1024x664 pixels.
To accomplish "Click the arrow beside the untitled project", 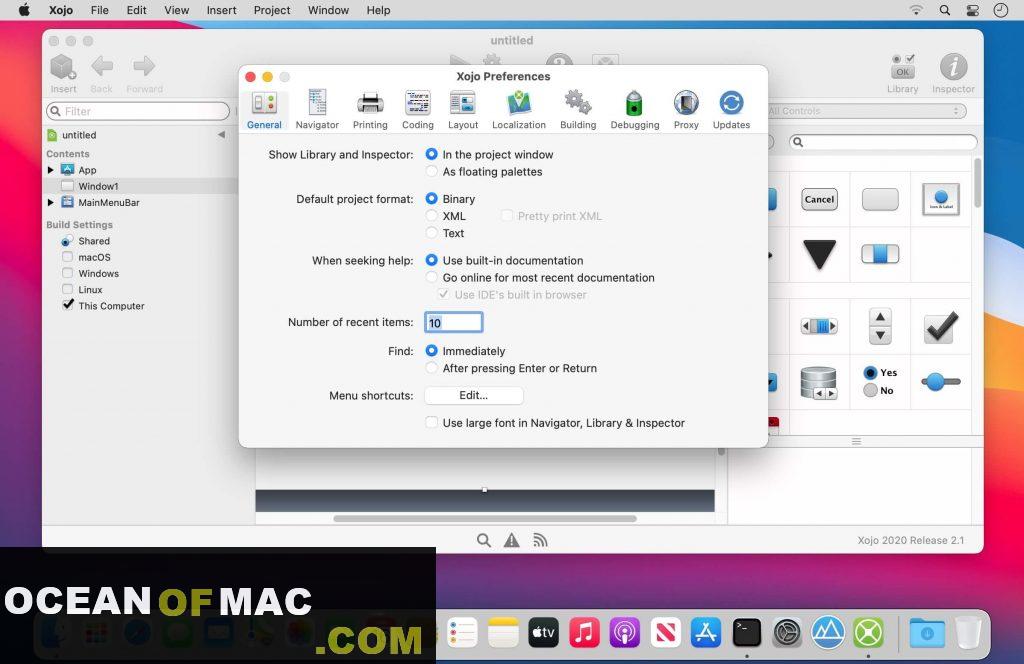I will tap(221, 134).
